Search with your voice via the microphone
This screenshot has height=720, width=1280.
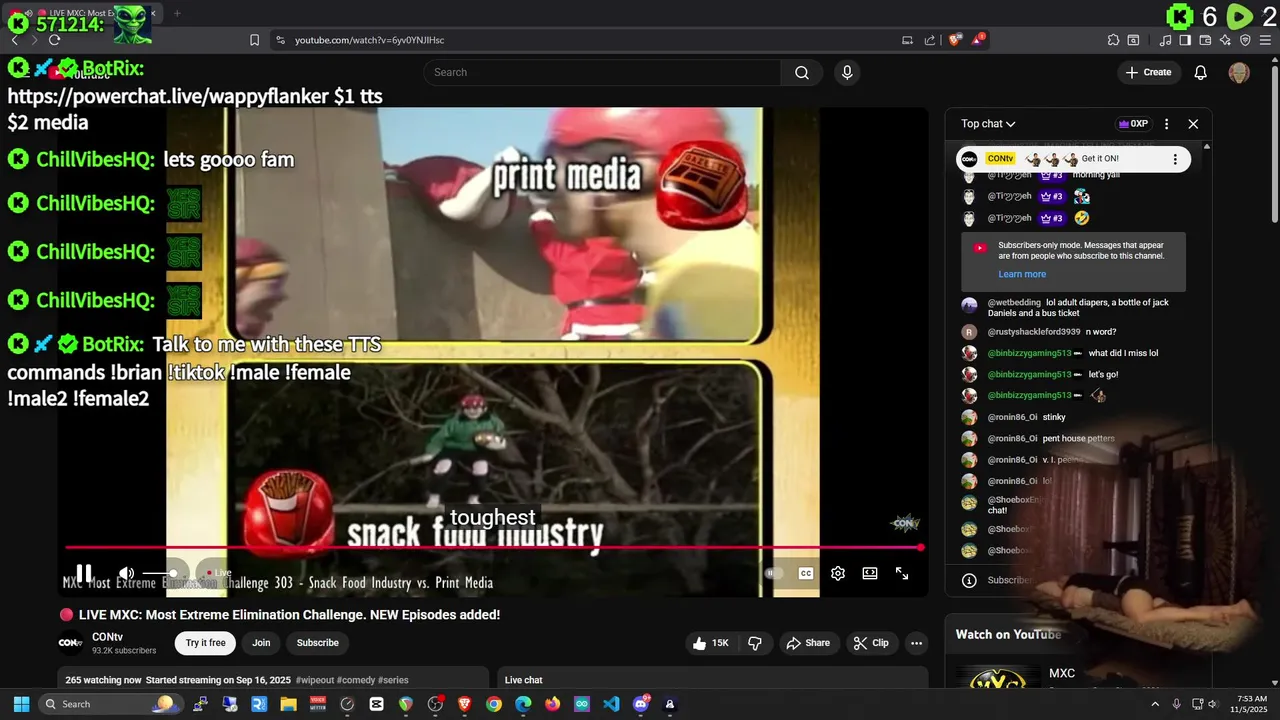coord(847,72)
